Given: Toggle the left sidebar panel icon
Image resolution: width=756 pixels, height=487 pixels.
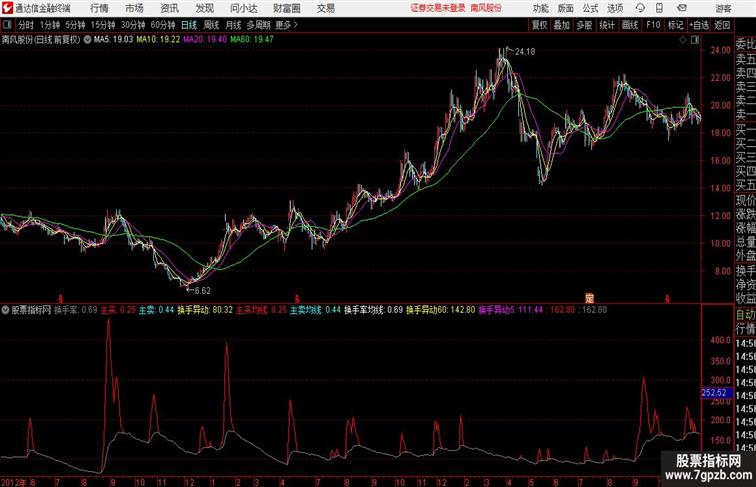Looking at the screenshot, I should pyautogui.click(x=7, y=25).
